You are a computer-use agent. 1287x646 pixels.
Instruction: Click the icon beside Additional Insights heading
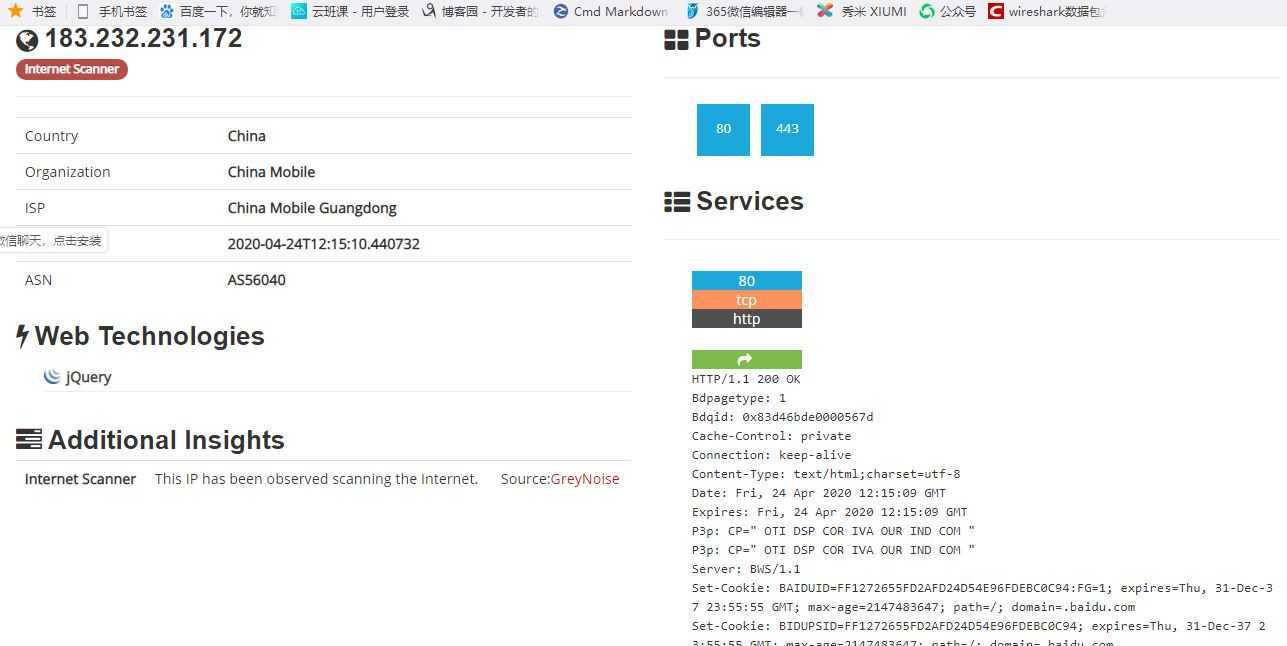(29, 440)
